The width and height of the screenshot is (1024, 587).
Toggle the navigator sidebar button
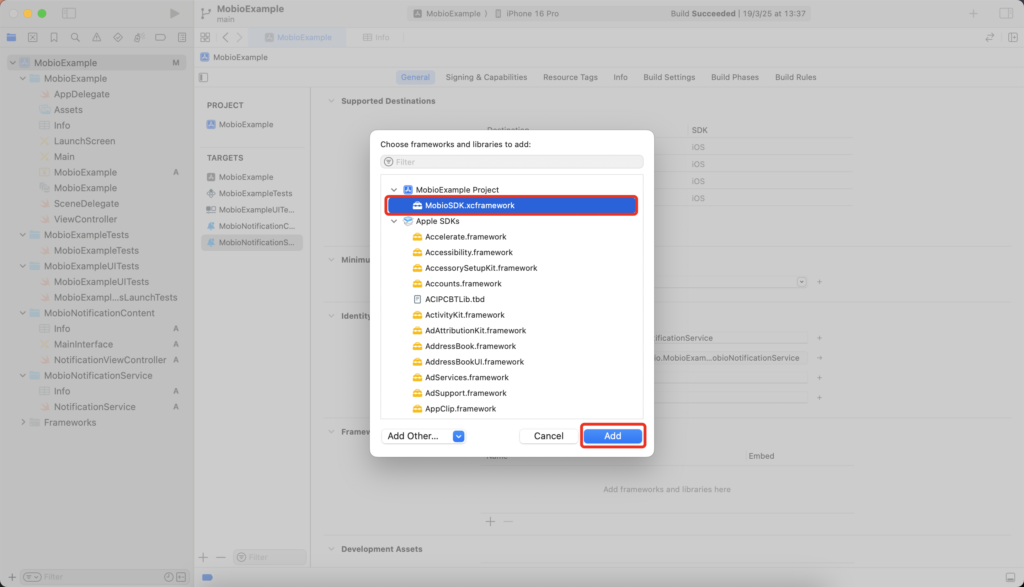tap(68, 13)
